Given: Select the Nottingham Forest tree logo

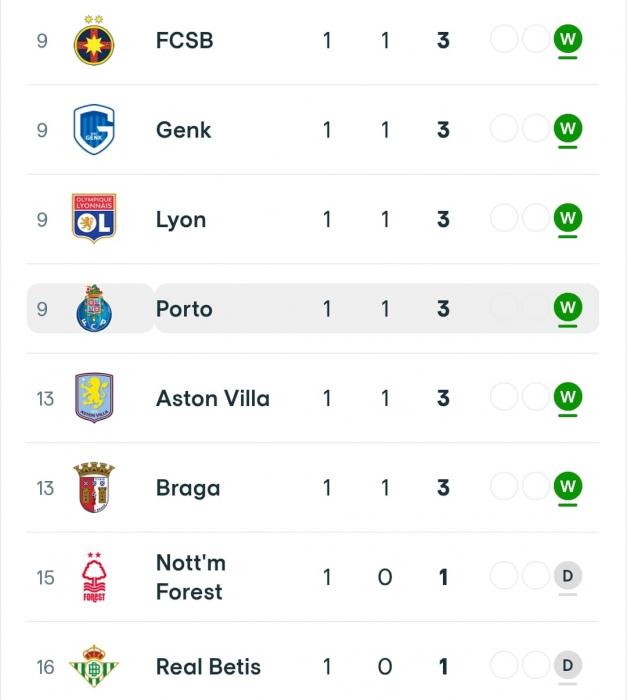Looking at the screenshot, I should click(94, 577).
